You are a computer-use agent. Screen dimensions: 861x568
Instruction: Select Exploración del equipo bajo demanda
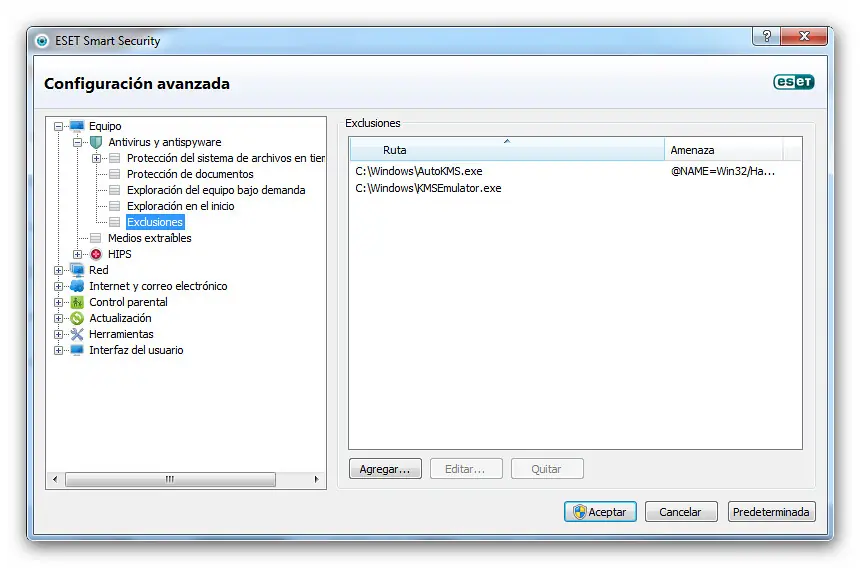216,190
